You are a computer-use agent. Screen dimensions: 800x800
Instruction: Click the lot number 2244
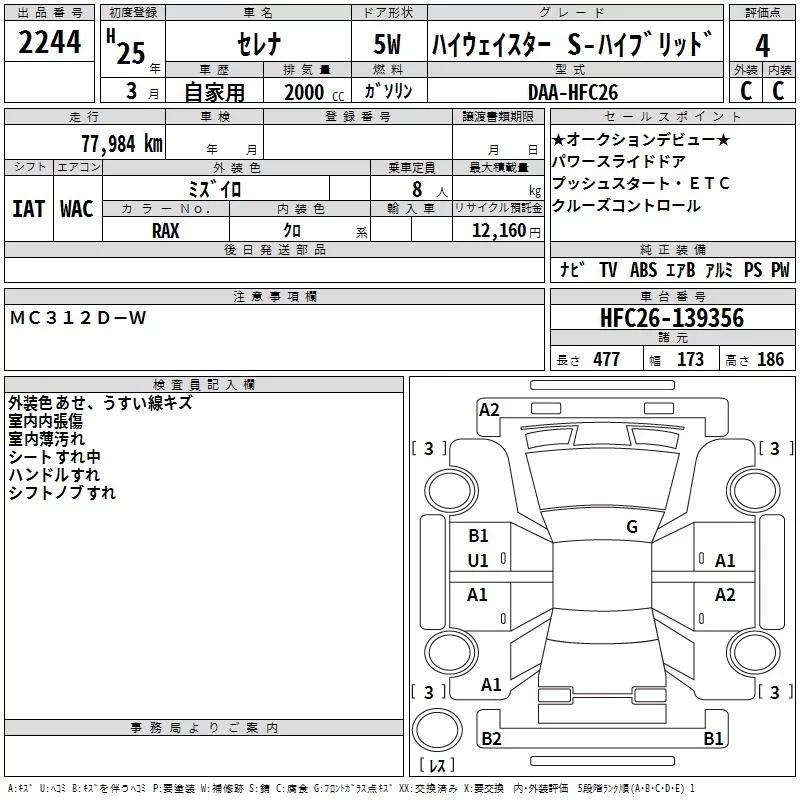pos(49,42)
